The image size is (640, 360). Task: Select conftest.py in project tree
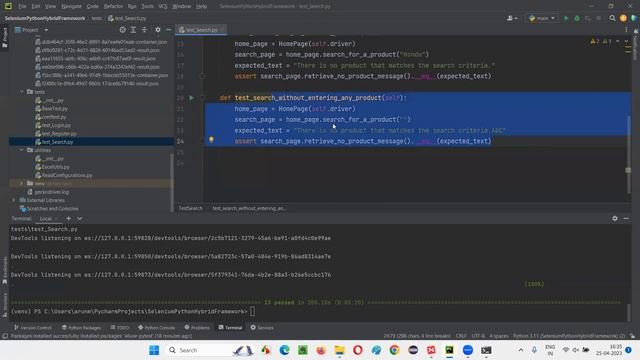(53, 117)
